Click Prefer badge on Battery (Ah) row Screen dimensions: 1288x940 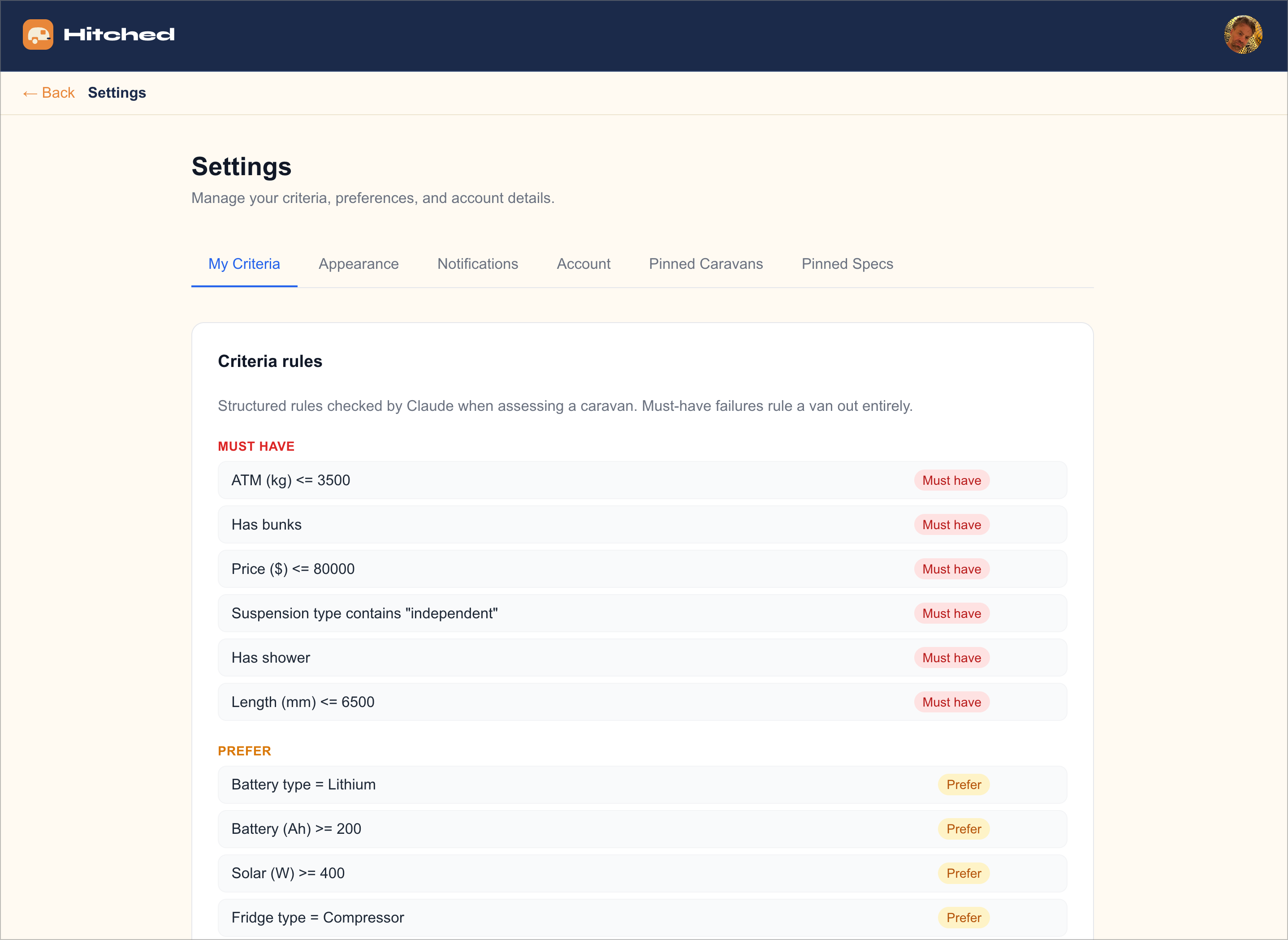[964, 829]
